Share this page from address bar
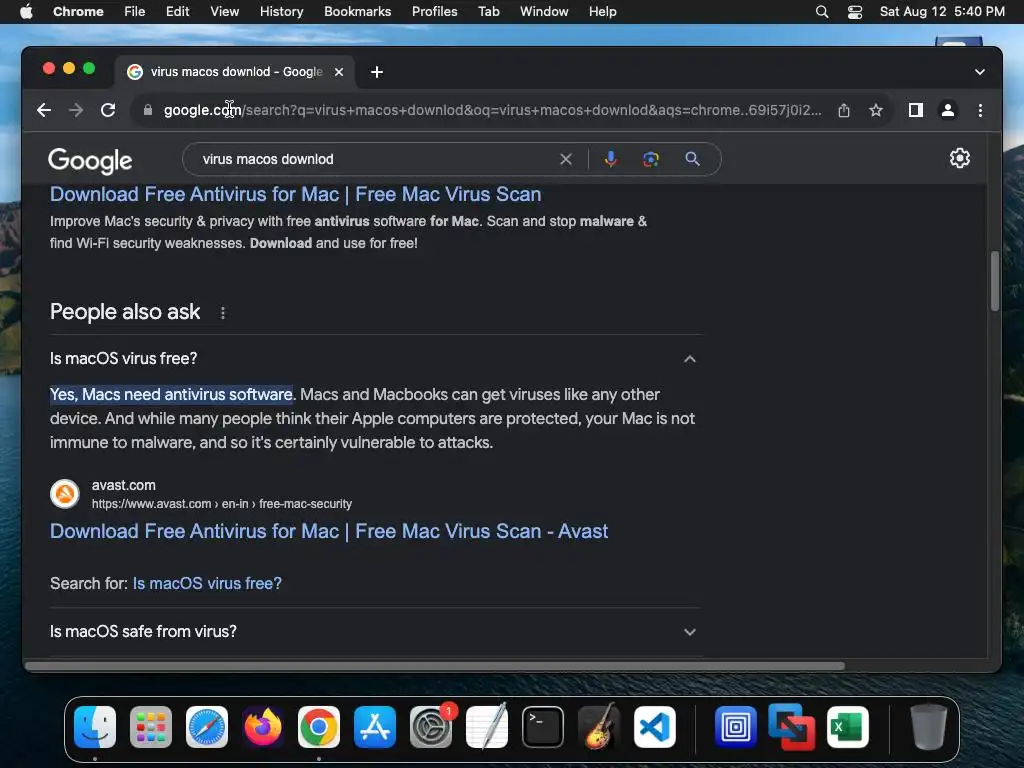The height and width of the screenshot is (768, 1024). point(844,110)
